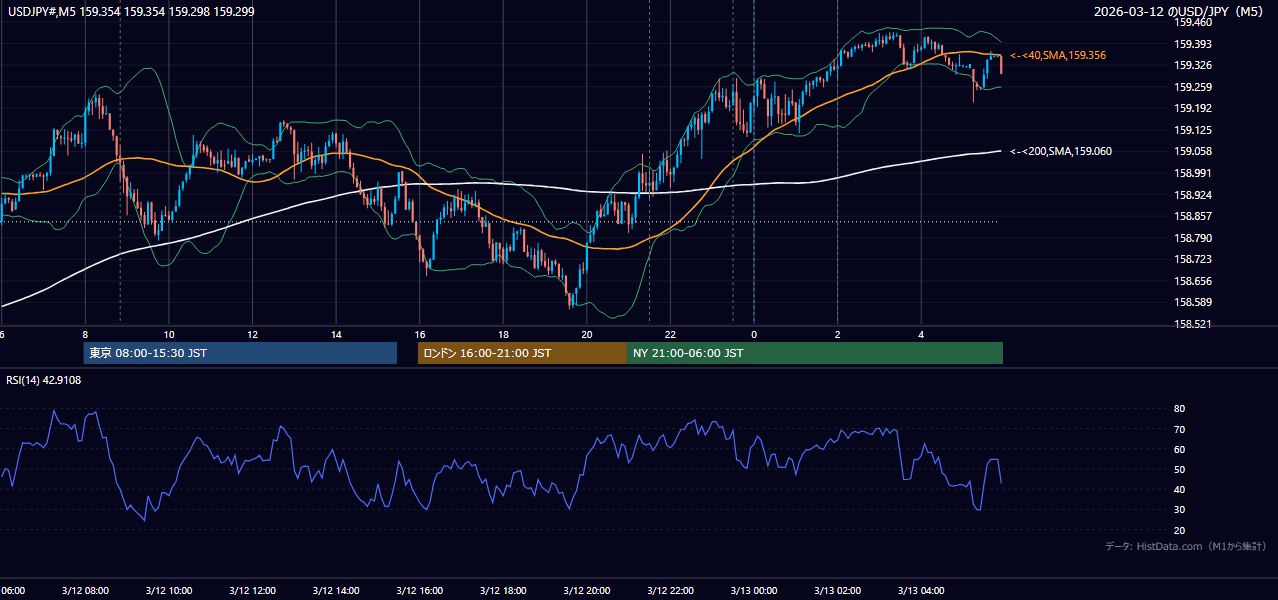Click the bottom date label 3/12 08:00

click(x=84, y=591)
